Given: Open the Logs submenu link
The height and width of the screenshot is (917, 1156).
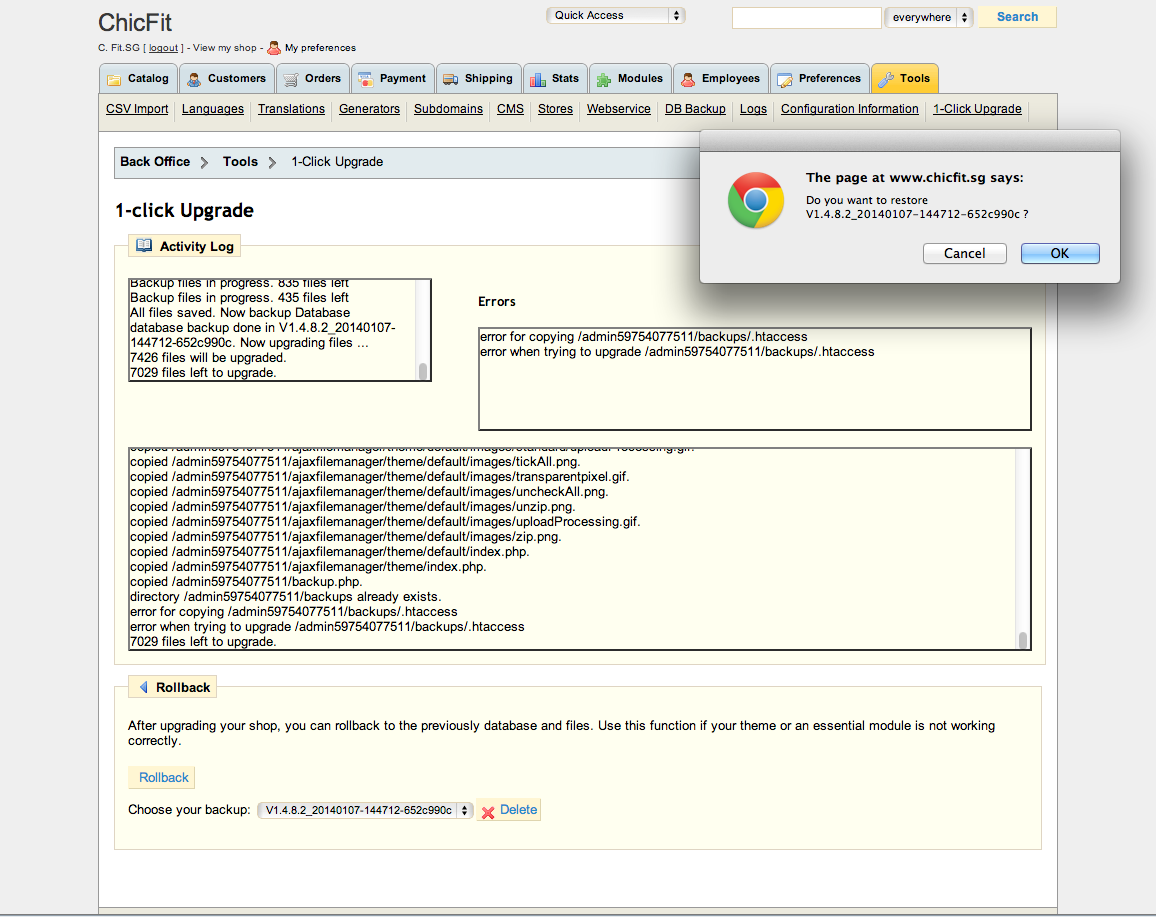Looking at the screenshot, I should pos(753,109).
